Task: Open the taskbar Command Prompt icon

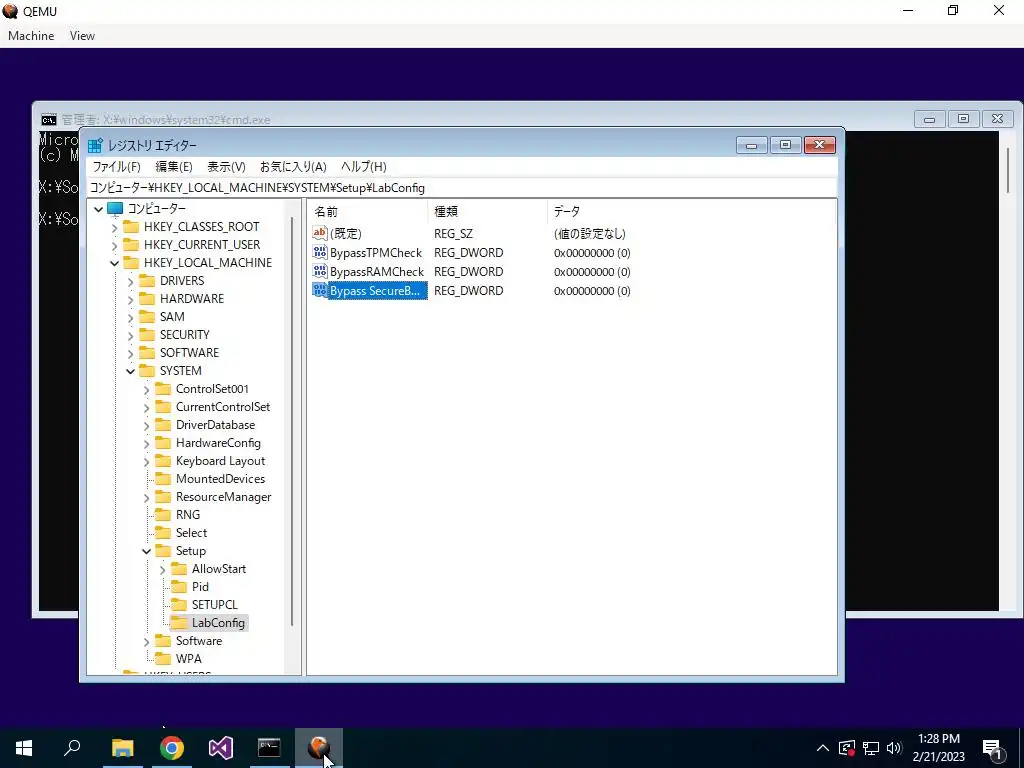Action: (x=269, y=748)
